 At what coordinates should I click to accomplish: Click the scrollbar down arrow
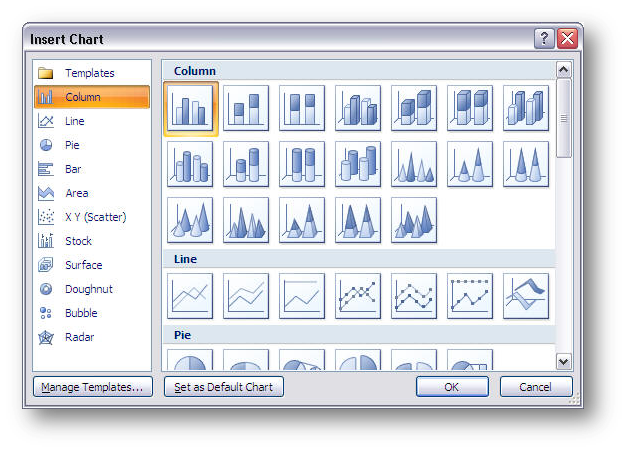[x=563, y=361]
